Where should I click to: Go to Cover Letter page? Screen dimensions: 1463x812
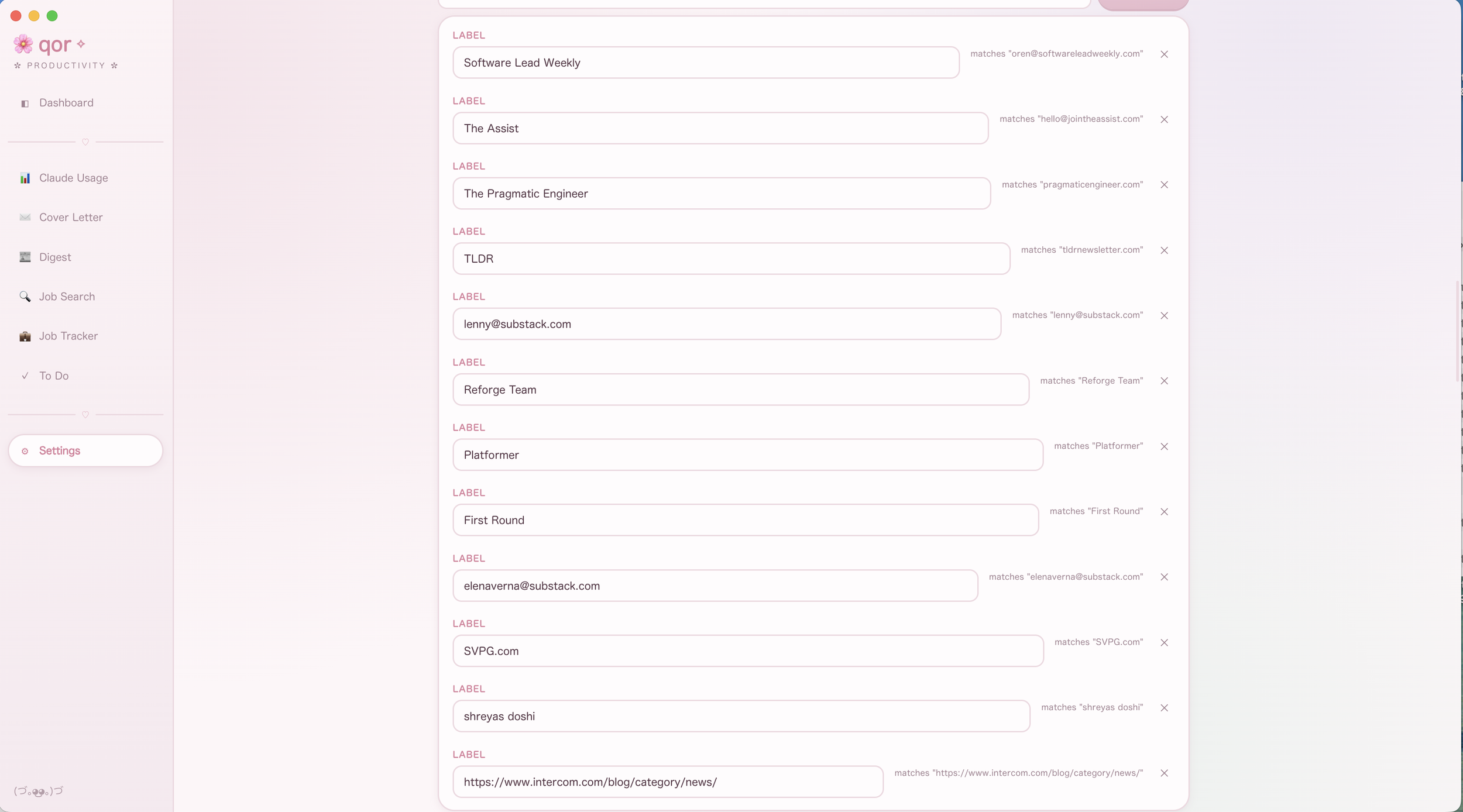pos(85,218)
